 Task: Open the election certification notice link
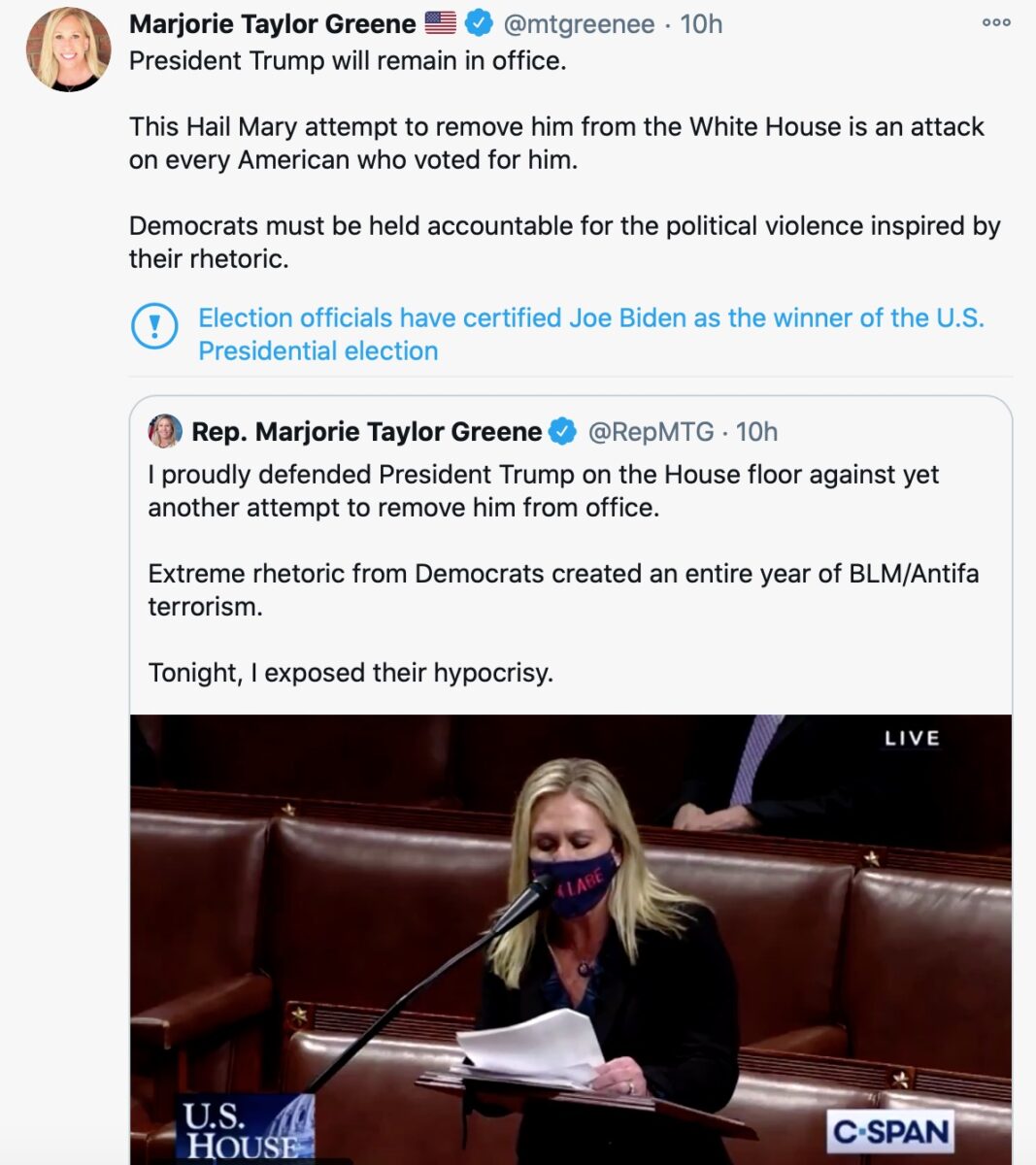pyautogui.click(x=591, y=334)
